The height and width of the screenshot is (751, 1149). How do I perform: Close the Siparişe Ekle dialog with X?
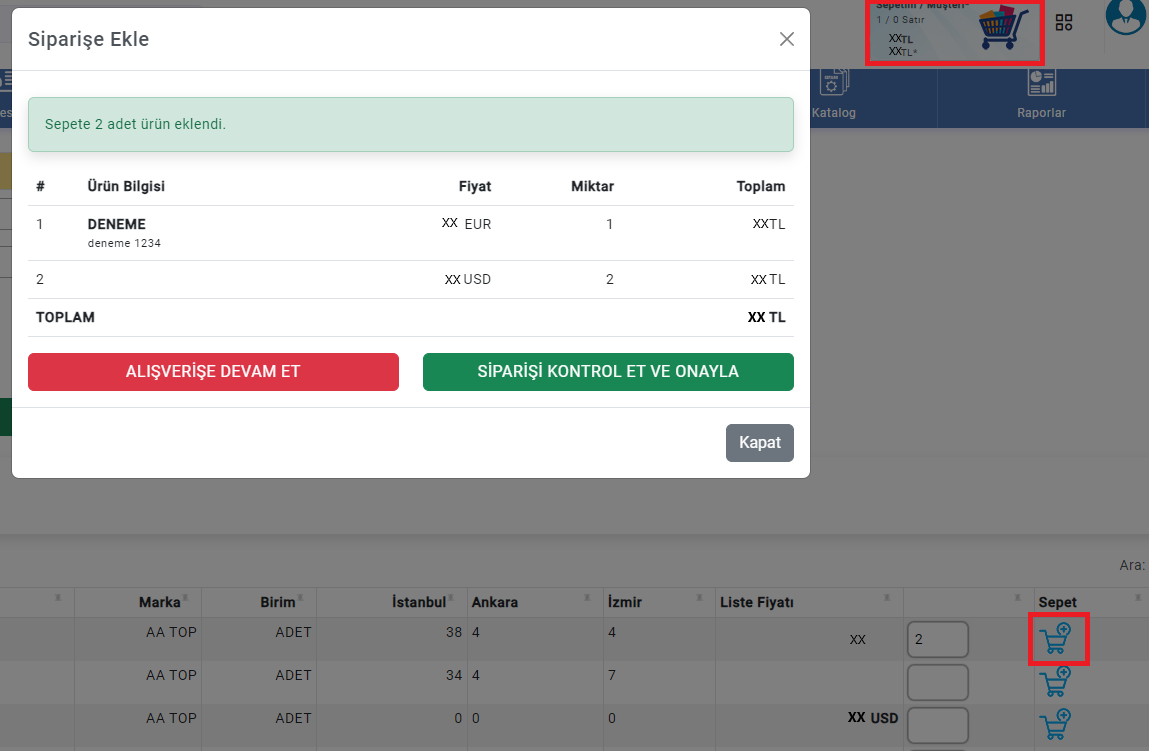point(787,39)
